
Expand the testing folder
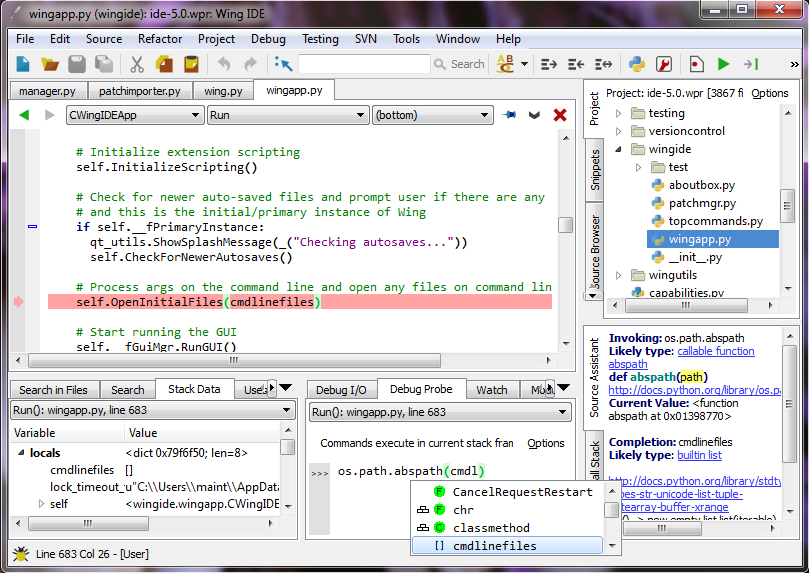click(x=619, y=113)
